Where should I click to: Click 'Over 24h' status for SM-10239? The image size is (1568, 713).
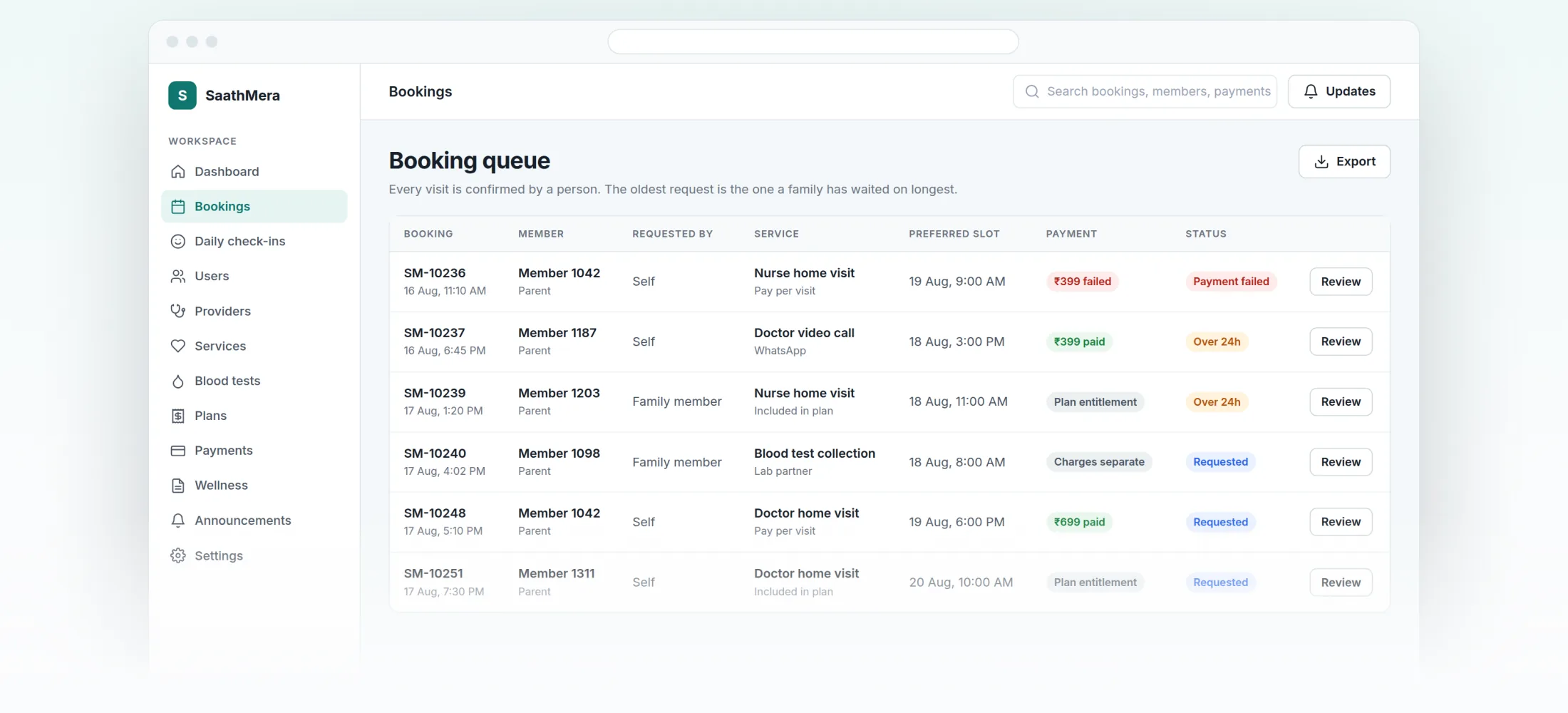pyautogui.click(x=1217, y=402)
